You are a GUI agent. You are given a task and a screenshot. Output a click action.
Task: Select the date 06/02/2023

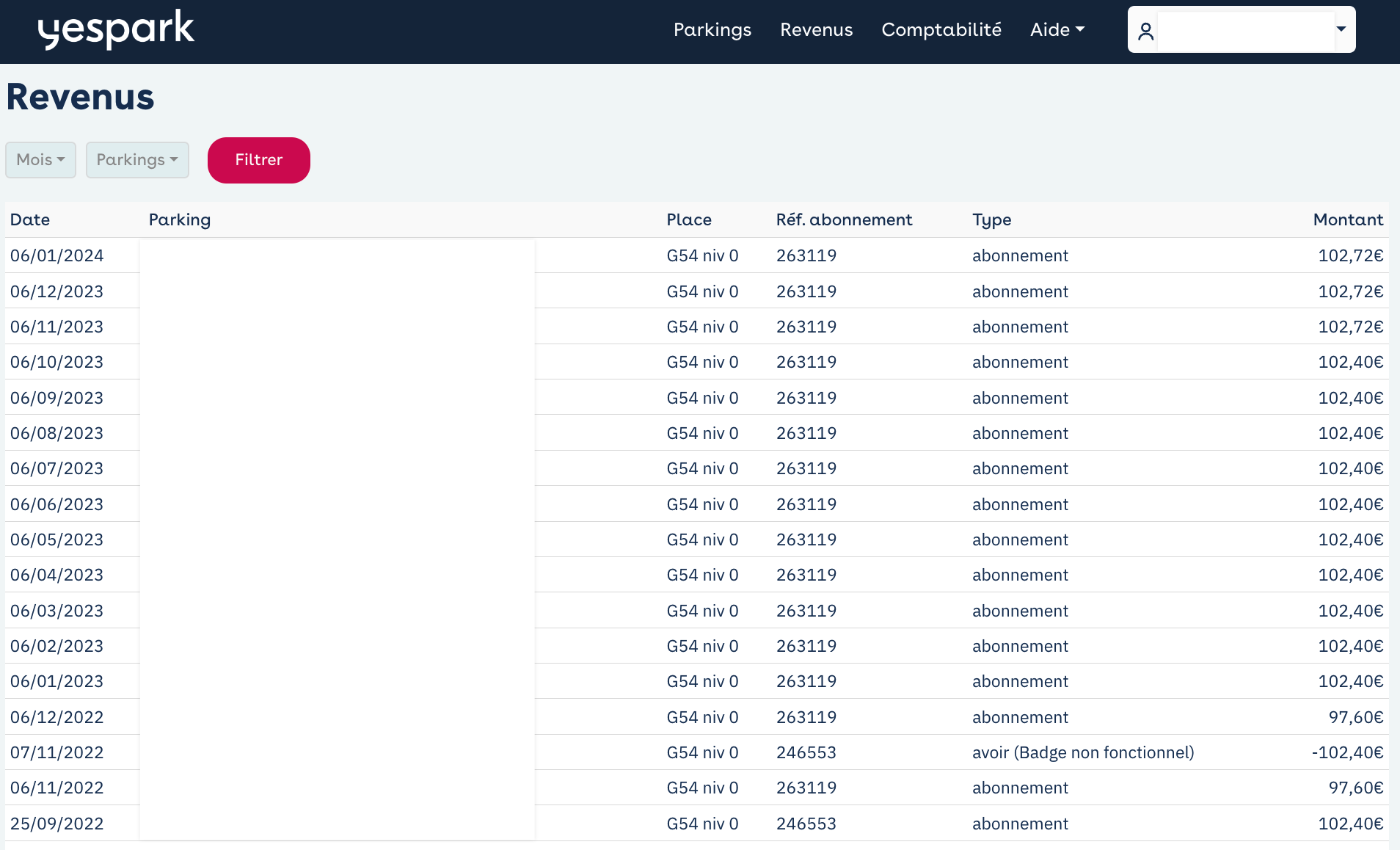(x=57, y=646)
